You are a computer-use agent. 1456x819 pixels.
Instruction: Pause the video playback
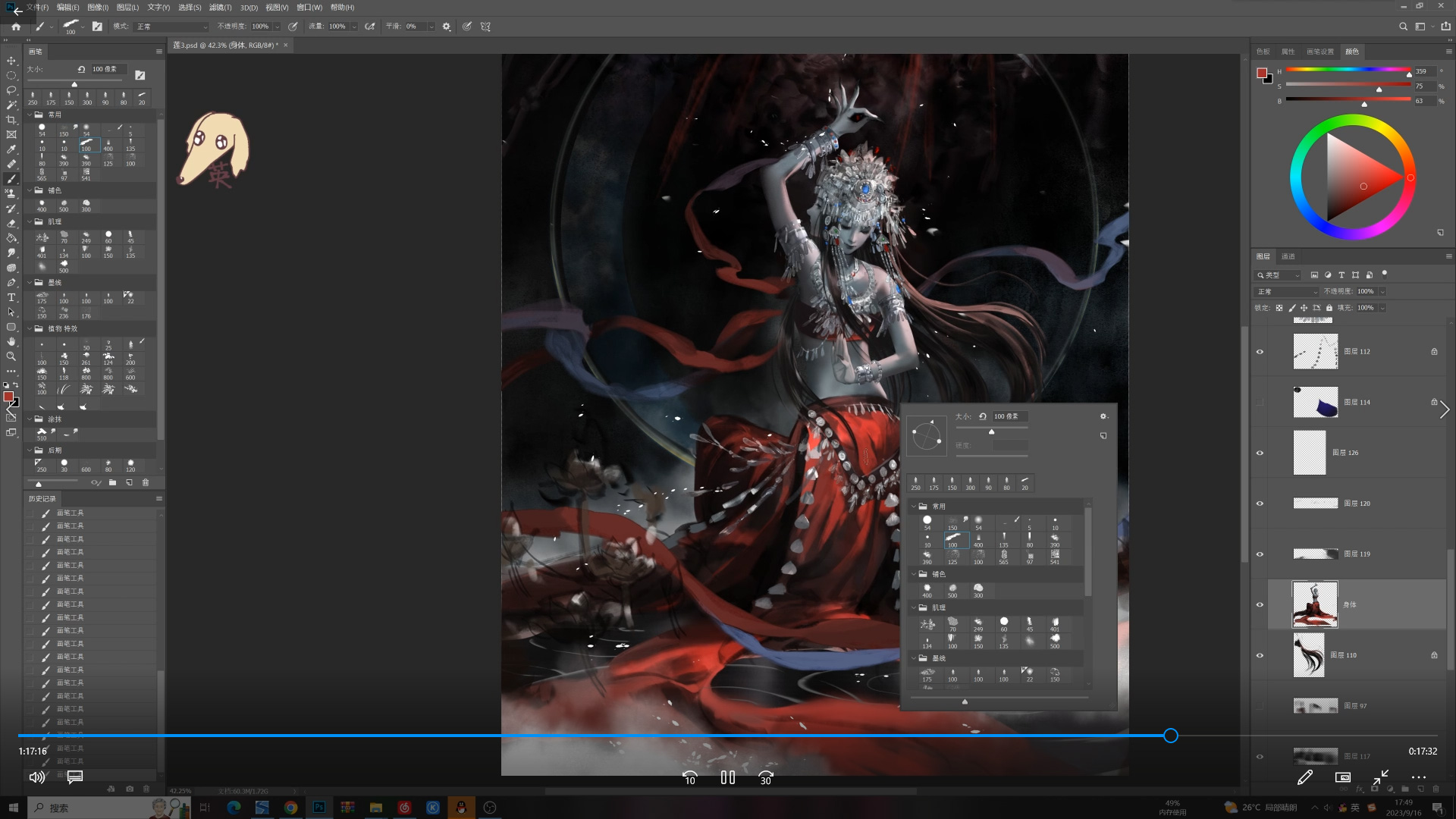coord(728,777)
